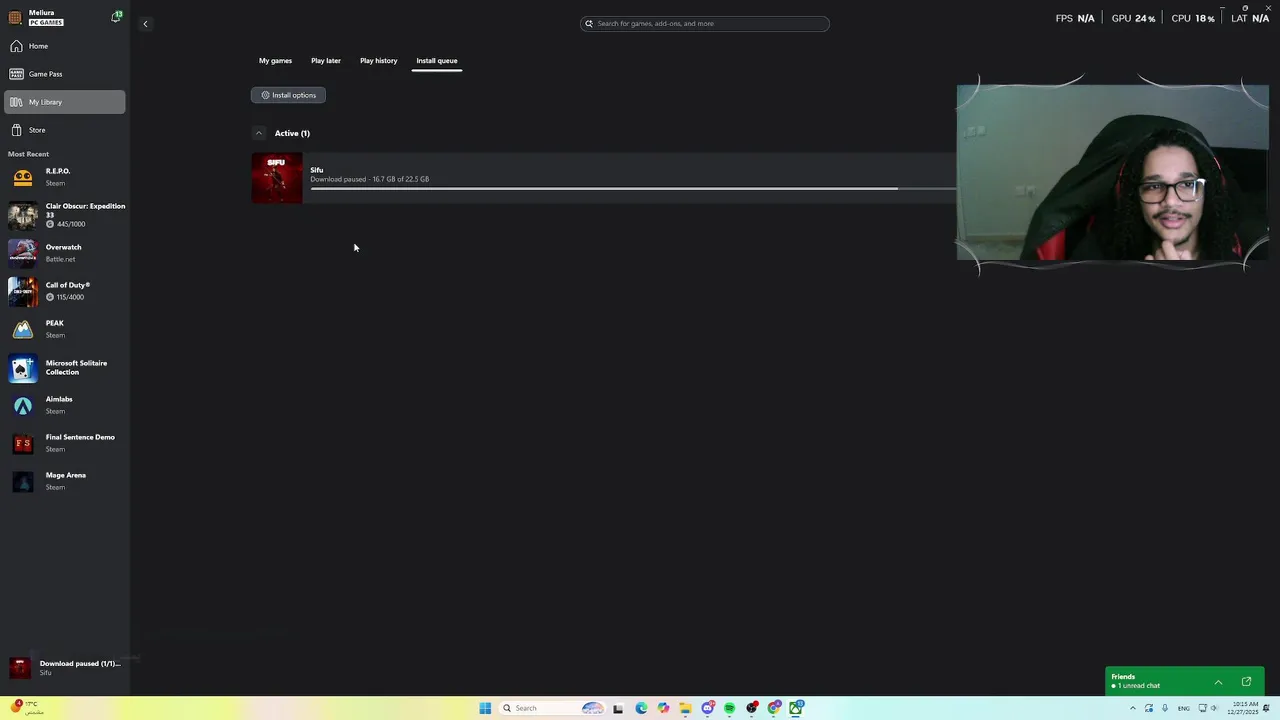
Task: Open PEAK from Most Recent list
Action: (x=65, y=329)
